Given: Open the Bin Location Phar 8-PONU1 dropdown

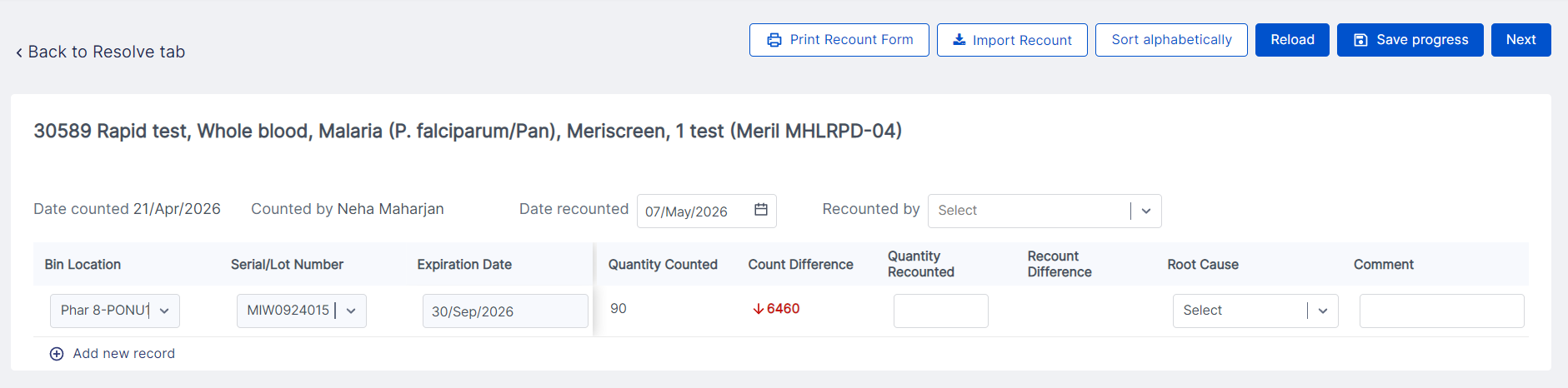Looking at the screenshot, I should pos(115,311).
